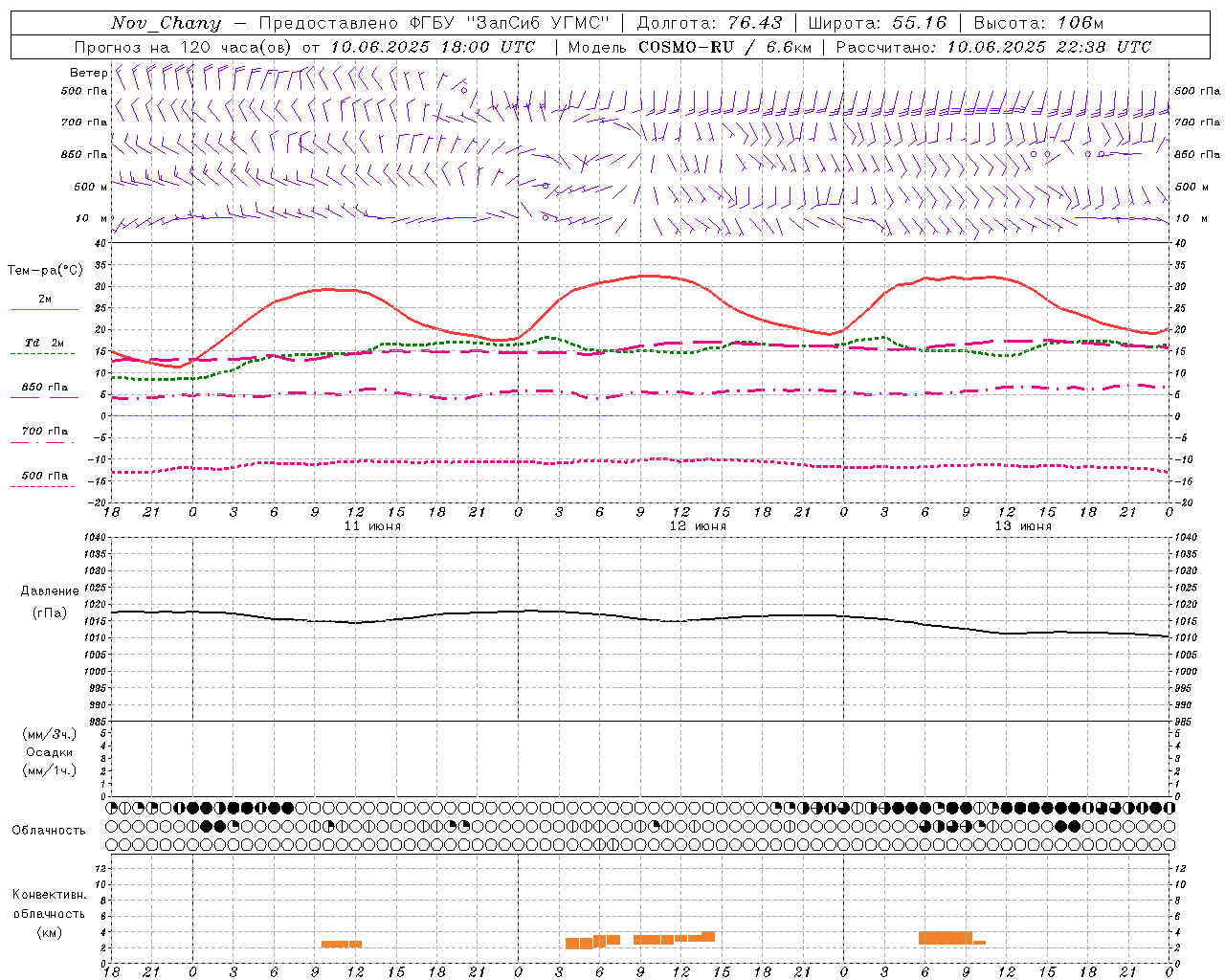Click the 12 июня date label

698,526
